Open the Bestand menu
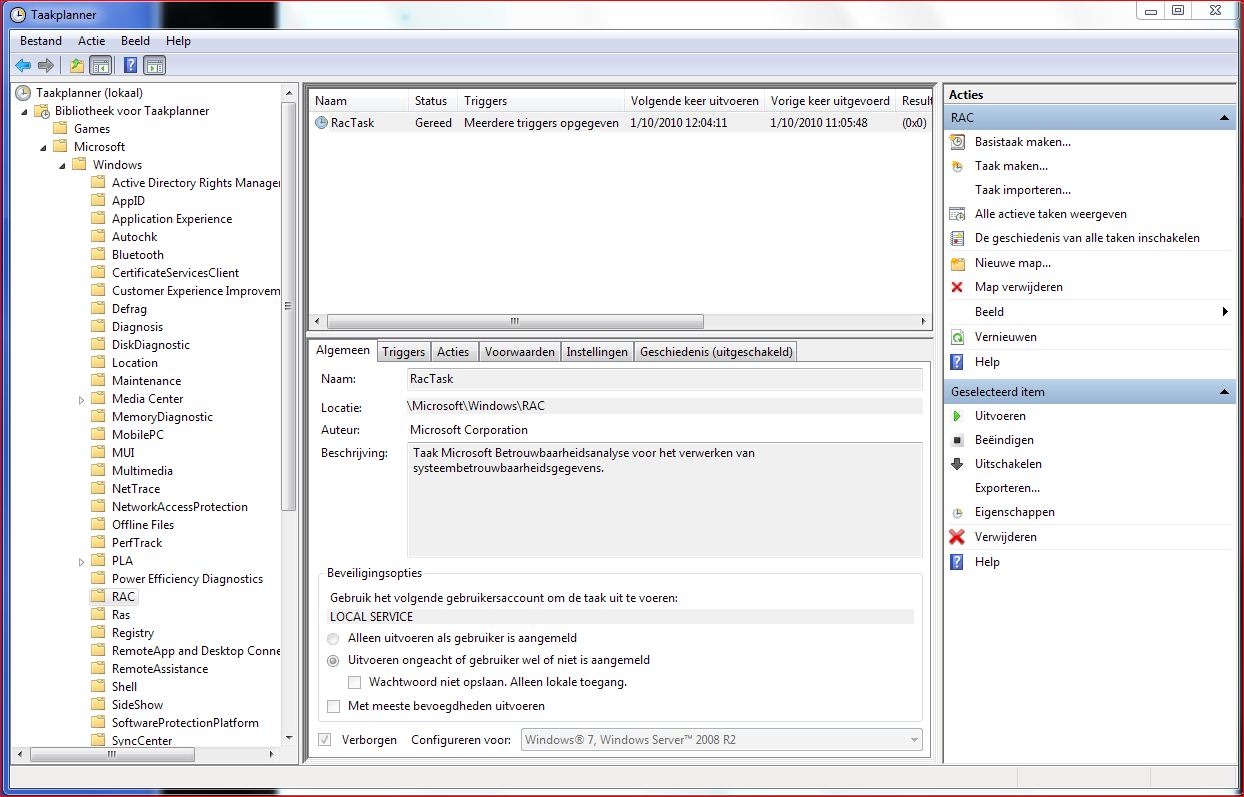This screenshot has height=797, width=1244. 41,41
